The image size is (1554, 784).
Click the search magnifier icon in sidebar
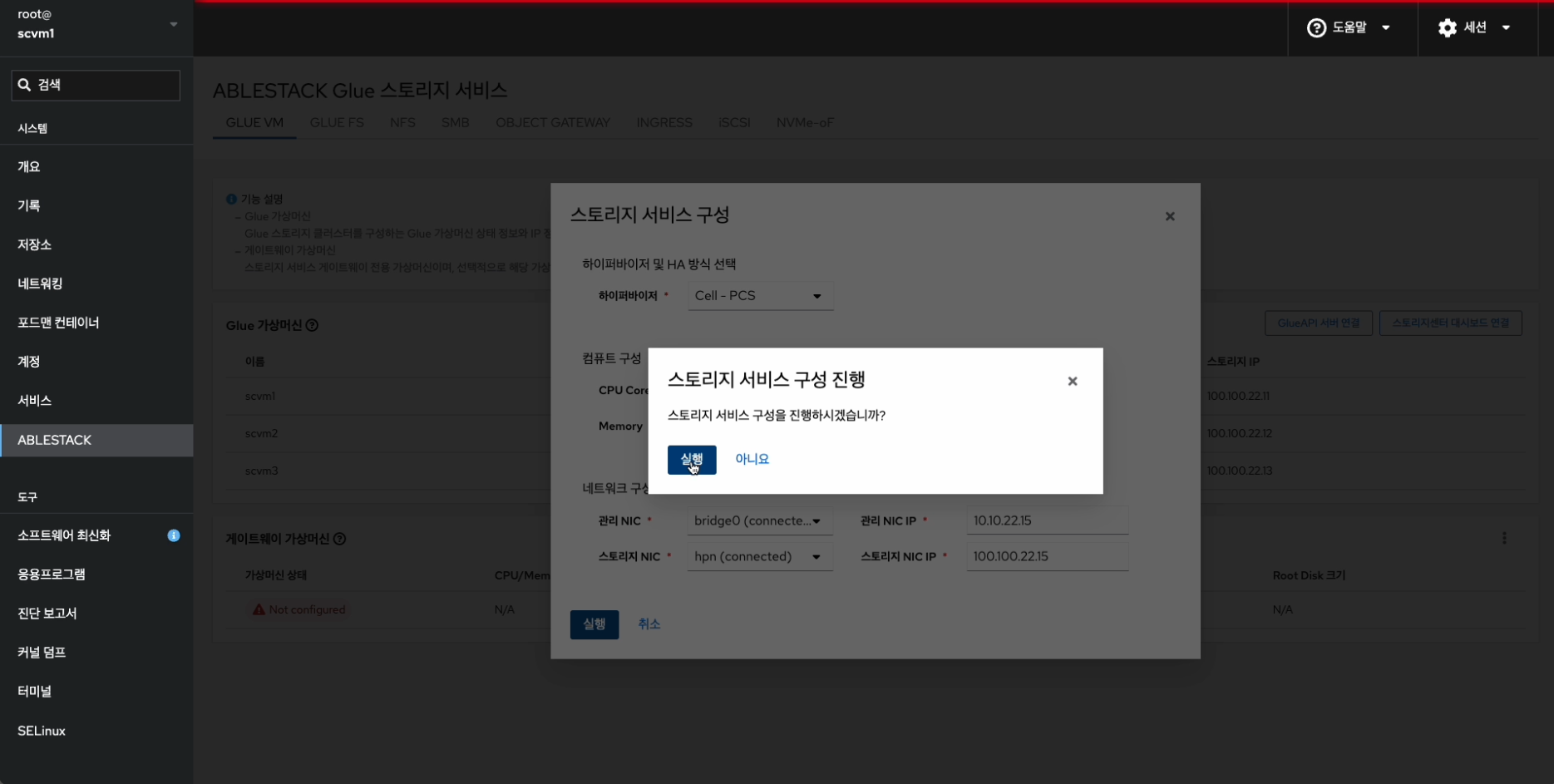pyautogui.click(x=25, y=85)
